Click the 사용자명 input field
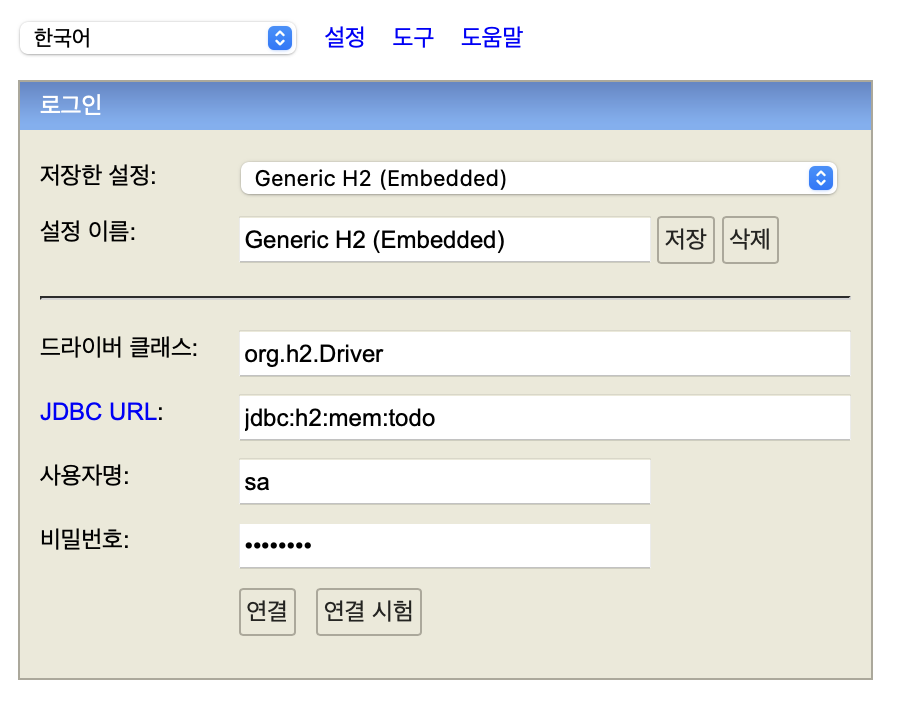 point(445,482)
